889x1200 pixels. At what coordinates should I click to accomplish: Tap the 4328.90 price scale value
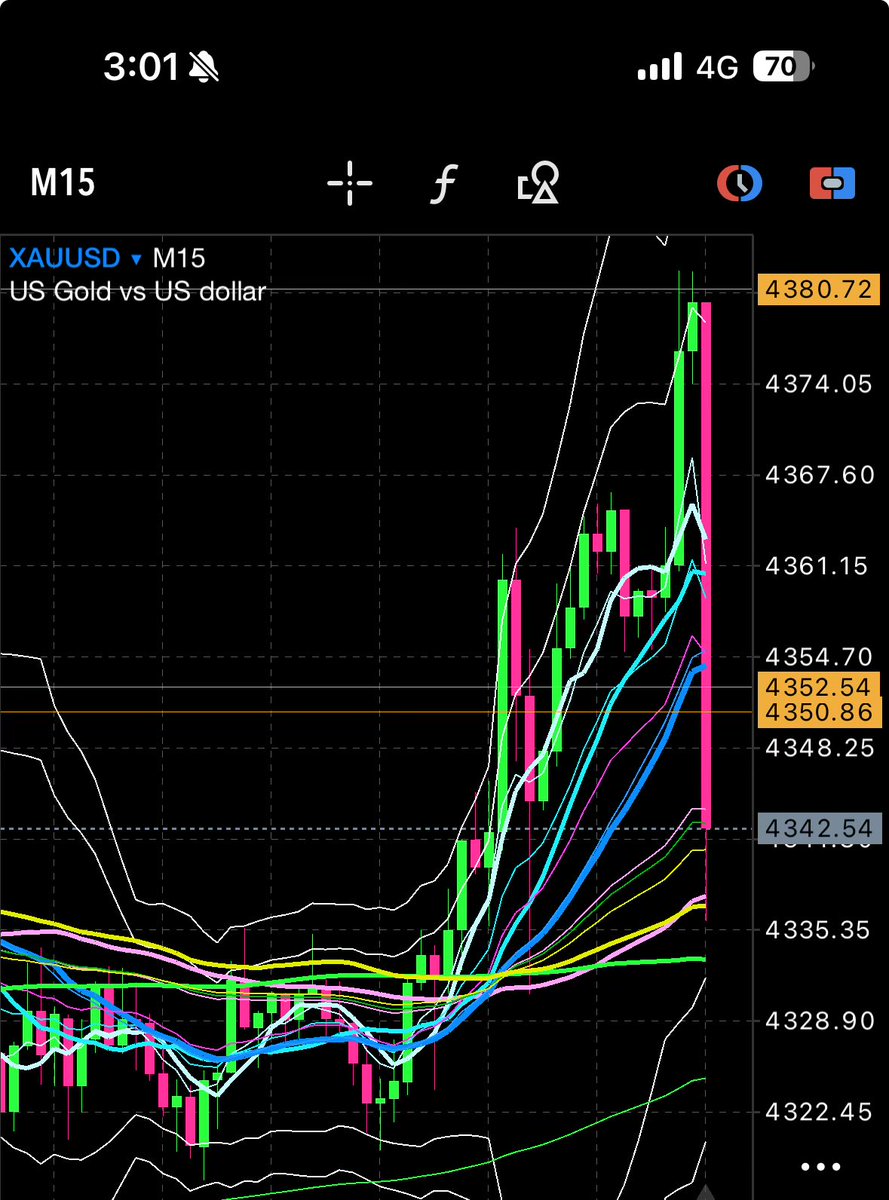819,1022
